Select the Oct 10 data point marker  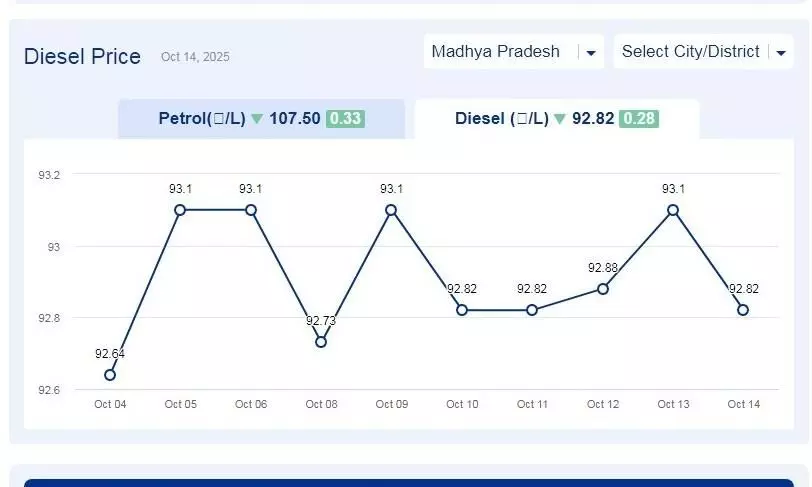(462, 310)
